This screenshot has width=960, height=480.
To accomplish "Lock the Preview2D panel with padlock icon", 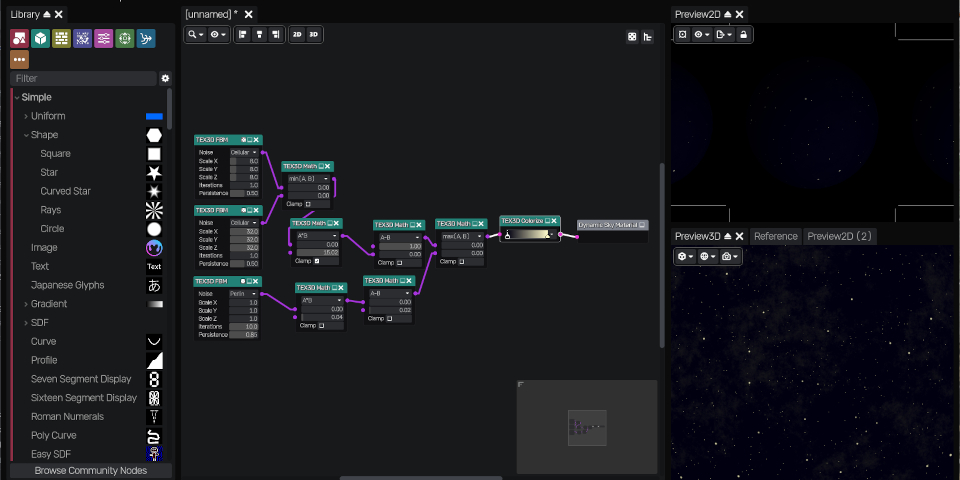I will [x=743, y=35].
